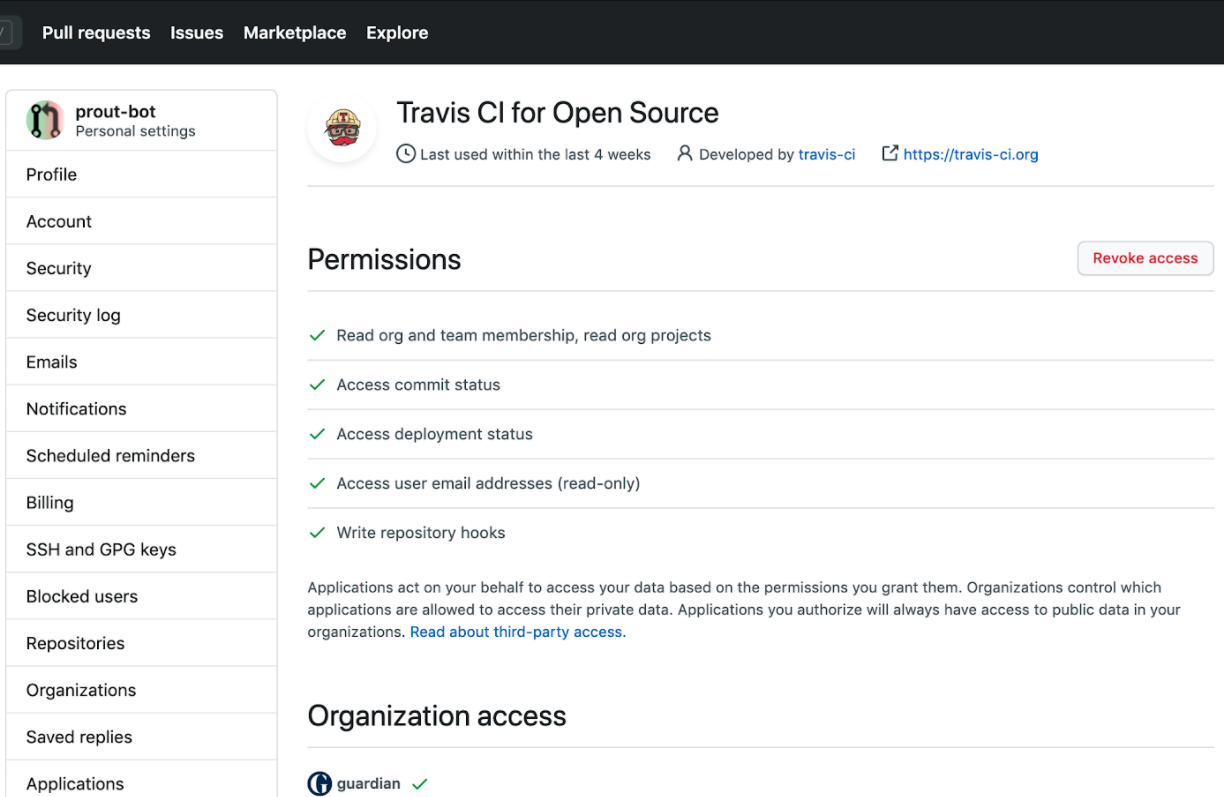1224x797 pixels.
Task: Click the clock icon beside Last used
Action: pyautogui.click(x=405, y=154)
